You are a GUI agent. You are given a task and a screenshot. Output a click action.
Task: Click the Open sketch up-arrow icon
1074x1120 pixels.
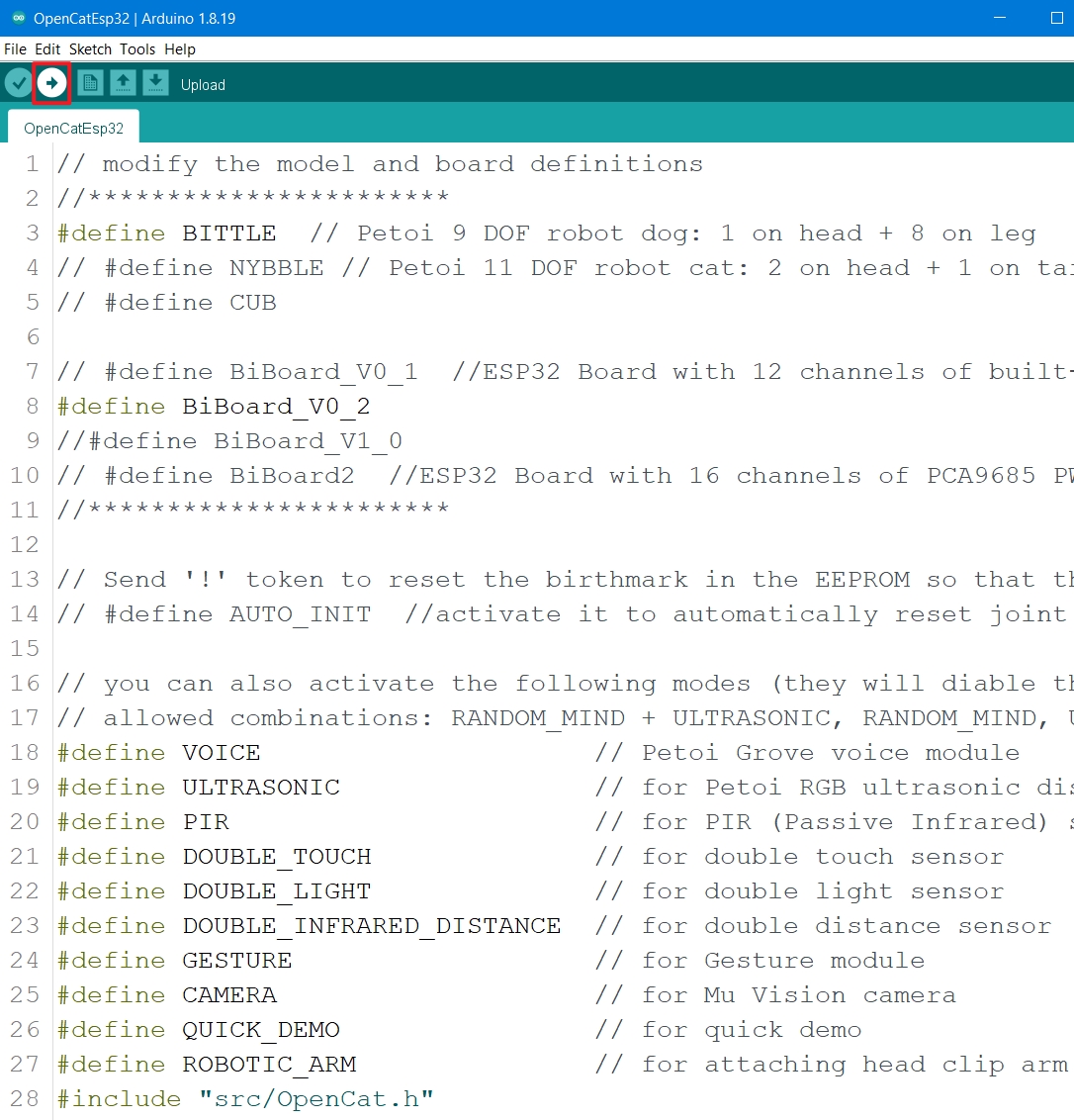tap(123, 83)
